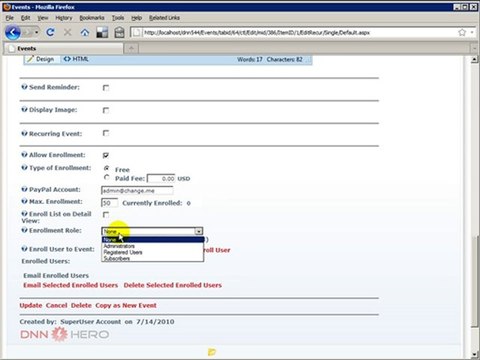Viewport: 480px width, 360px height.
Task: Click the Stop loading X icon
Action: pos(68,32)
